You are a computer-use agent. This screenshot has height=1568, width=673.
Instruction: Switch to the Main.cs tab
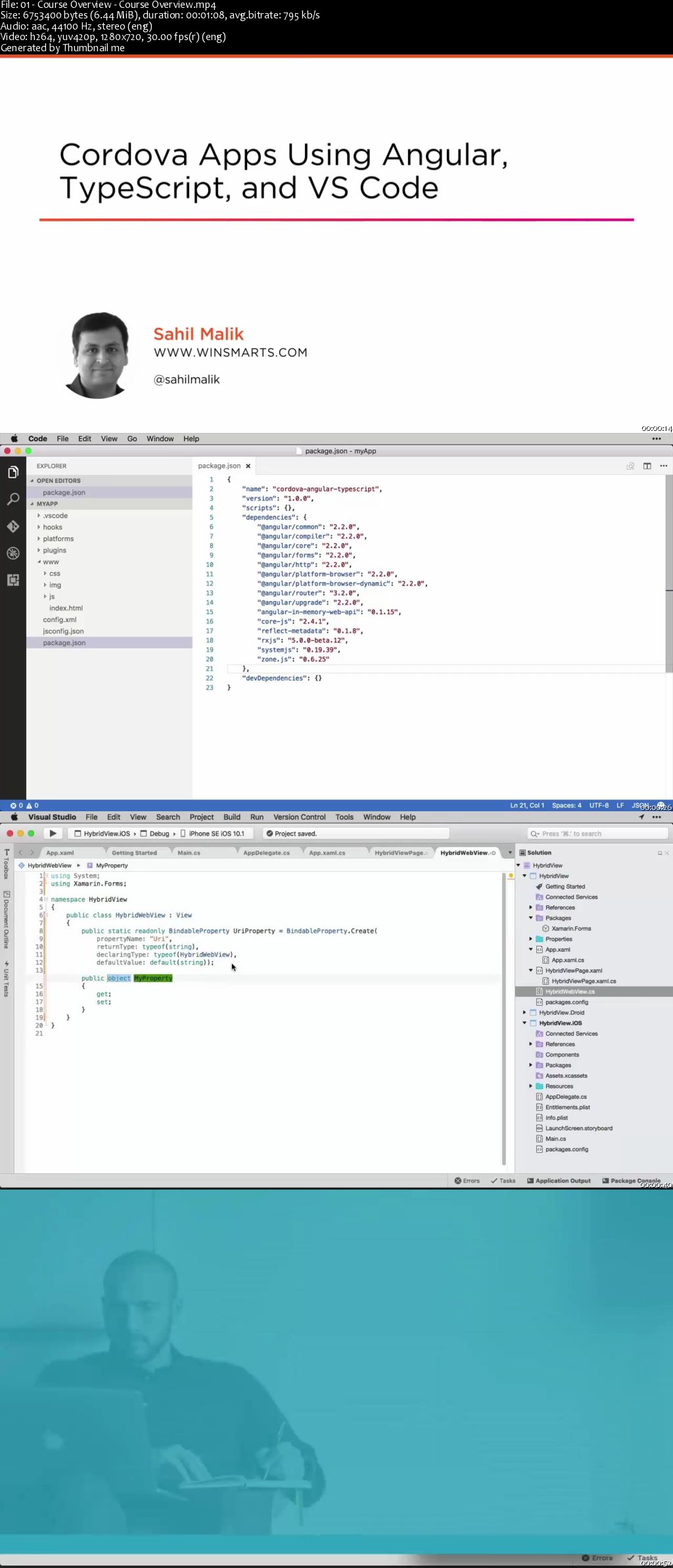pos(189,853)
